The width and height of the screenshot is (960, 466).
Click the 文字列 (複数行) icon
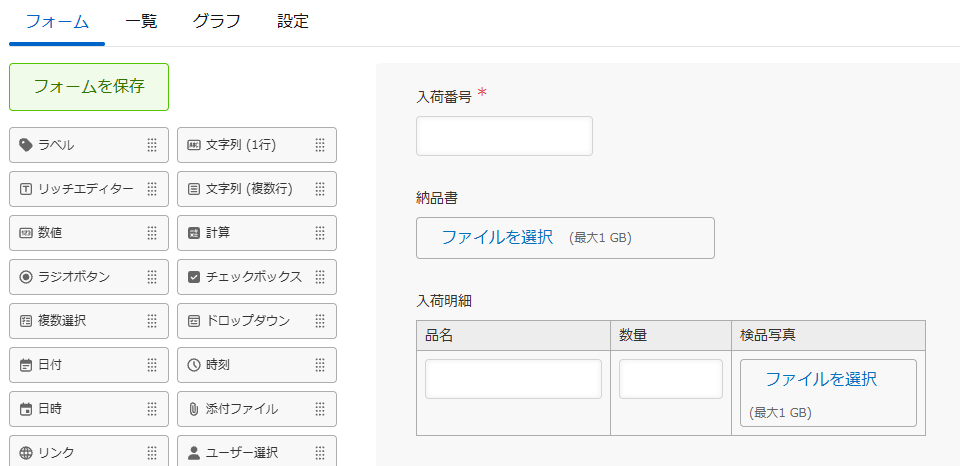(x=193, y=189)
